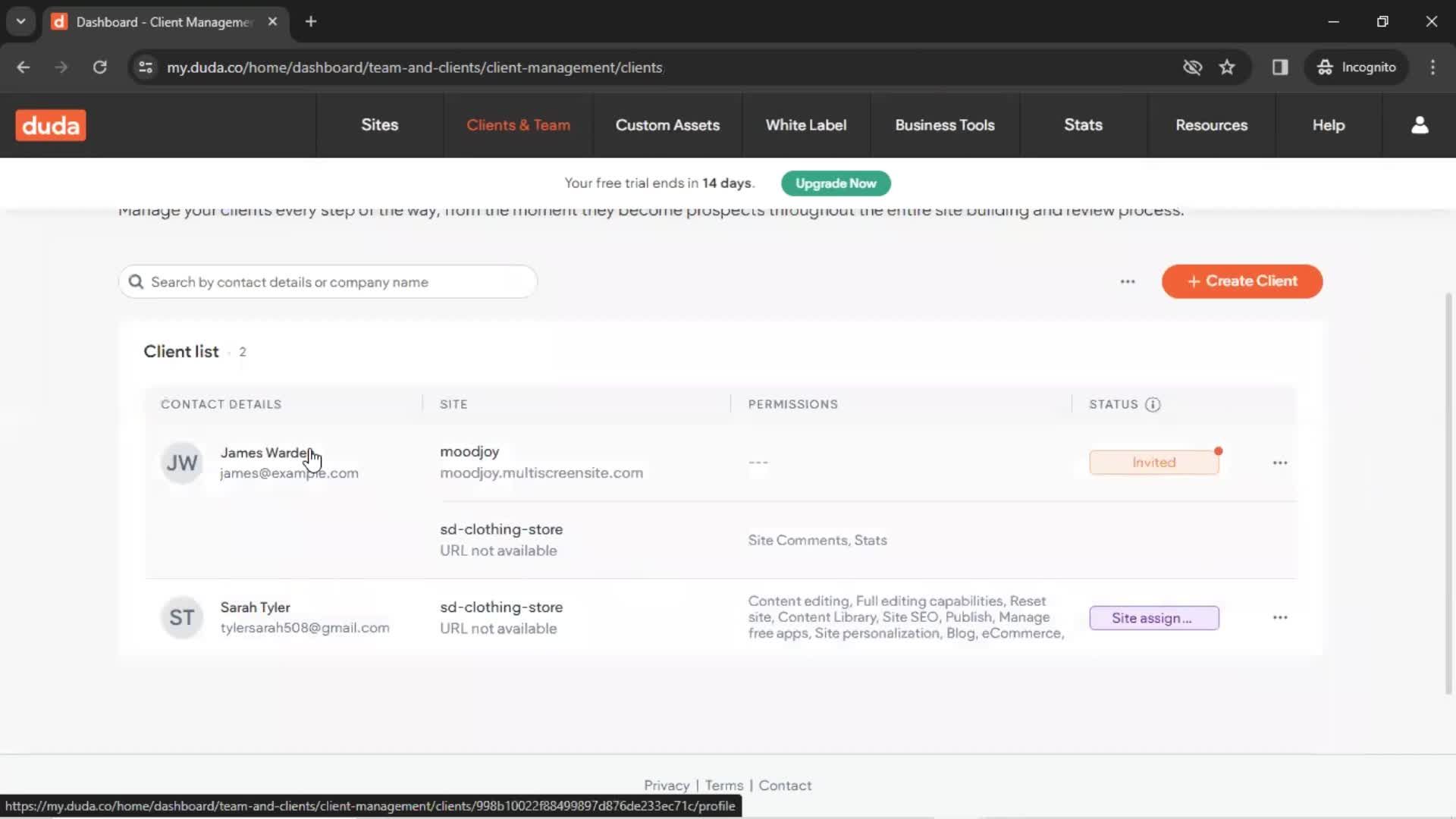Click the Invited status badge
Screen dimensions: 1456x819
tap(1154, 463)
